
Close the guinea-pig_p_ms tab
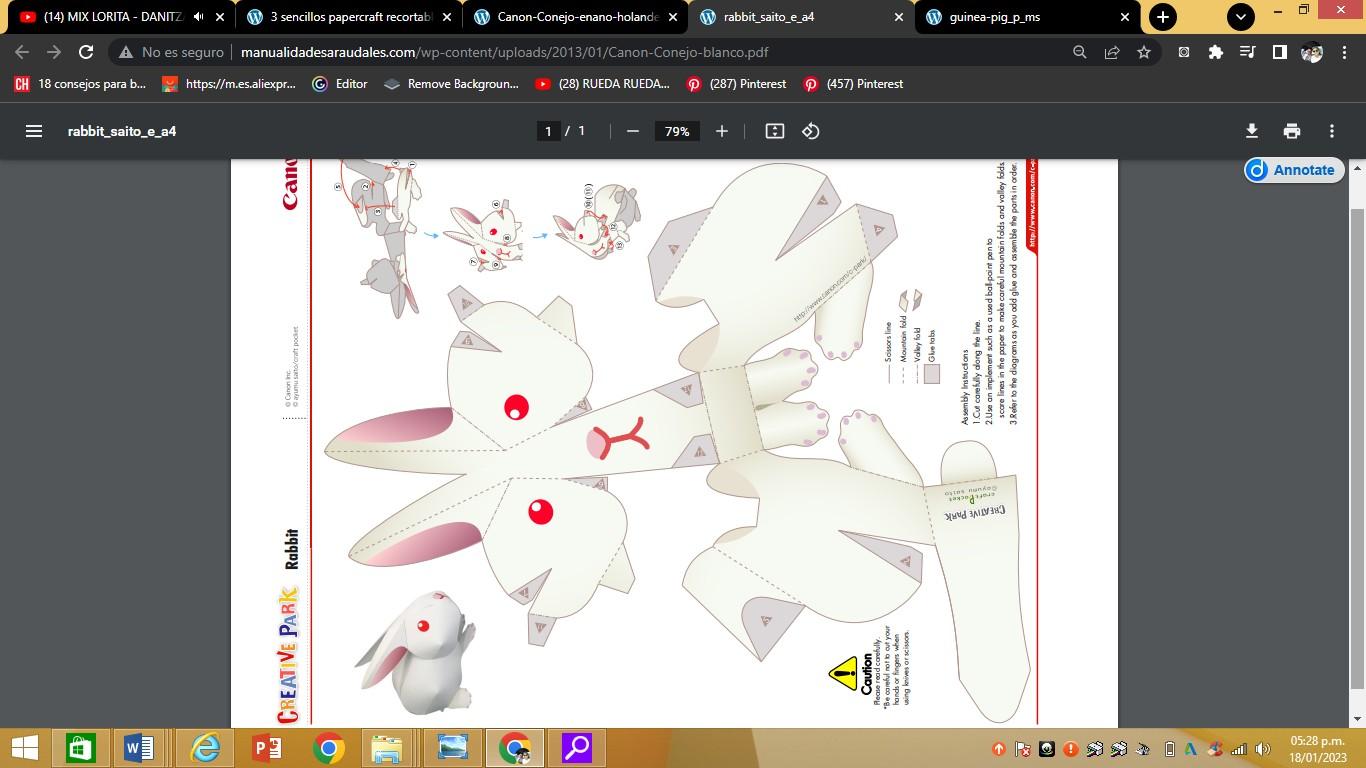pos(1124,17)
